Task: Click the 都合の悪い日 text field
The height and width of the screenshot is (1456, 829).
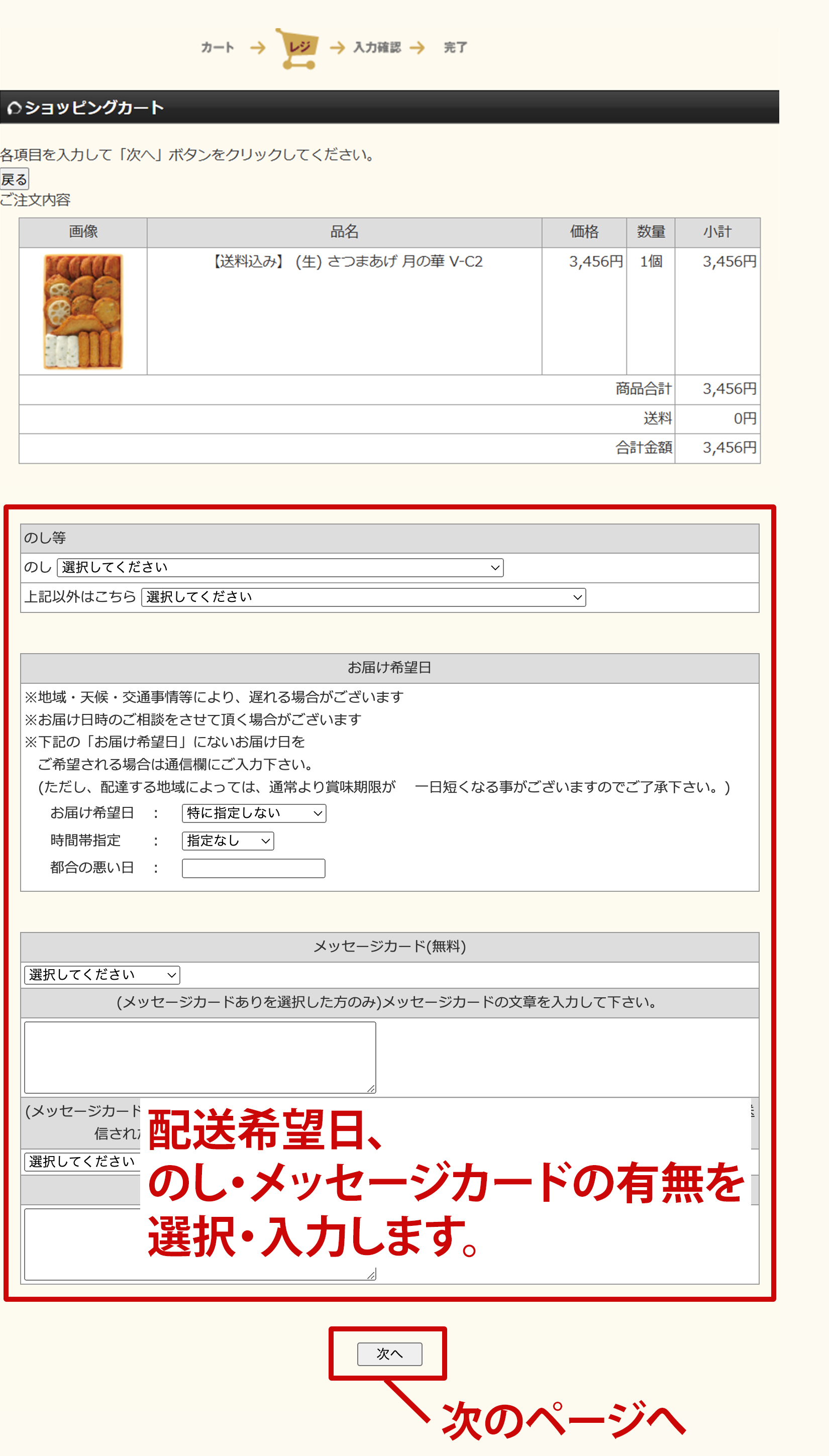Action: [x=253, y=869]
